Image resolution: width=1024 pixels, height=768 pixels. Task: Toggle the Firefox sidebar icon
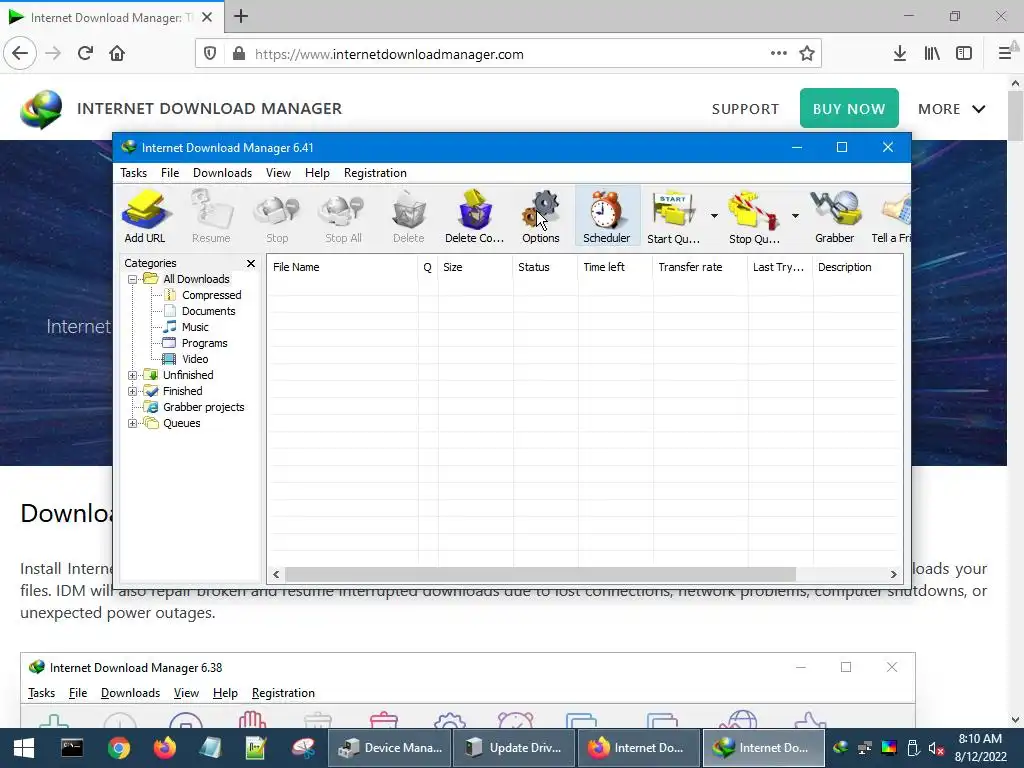click(x=964, y=54)
